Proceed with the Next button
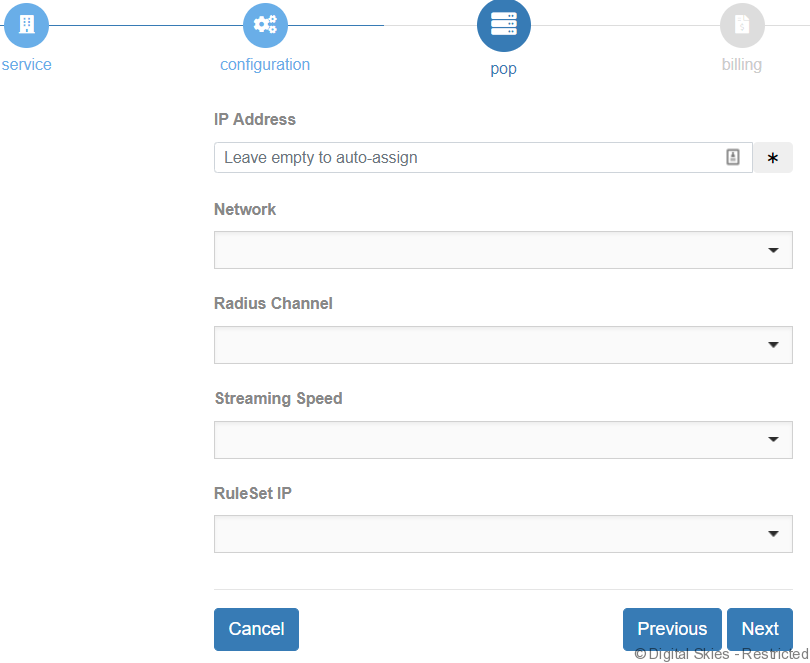The width and height of the screenshot is (810, 663). [x=759, y=629]
